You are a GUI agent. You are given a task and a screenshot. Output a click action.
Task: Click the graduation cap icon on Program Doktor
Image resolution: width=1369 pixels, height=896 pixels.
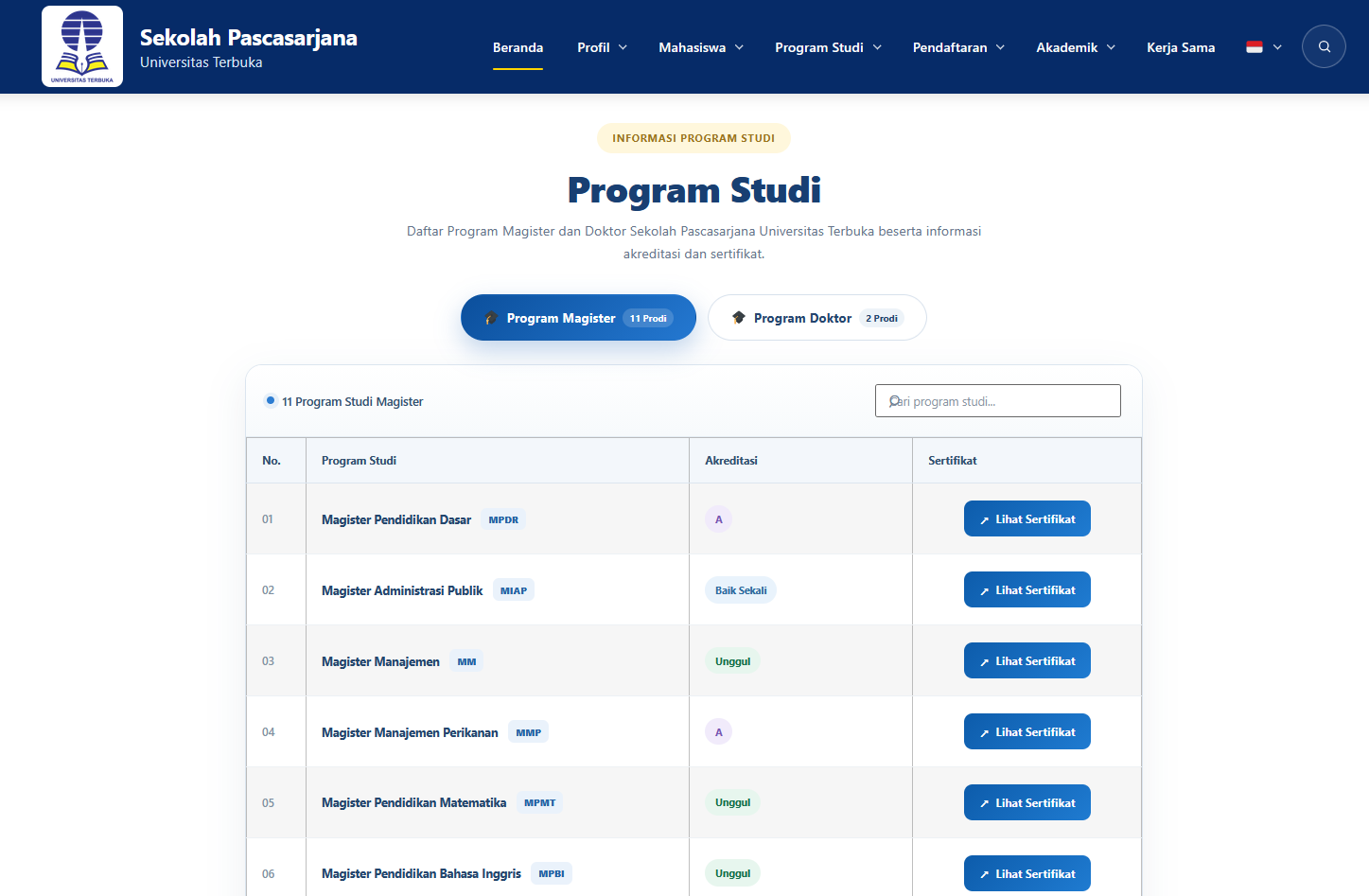[x=739, y=318]
